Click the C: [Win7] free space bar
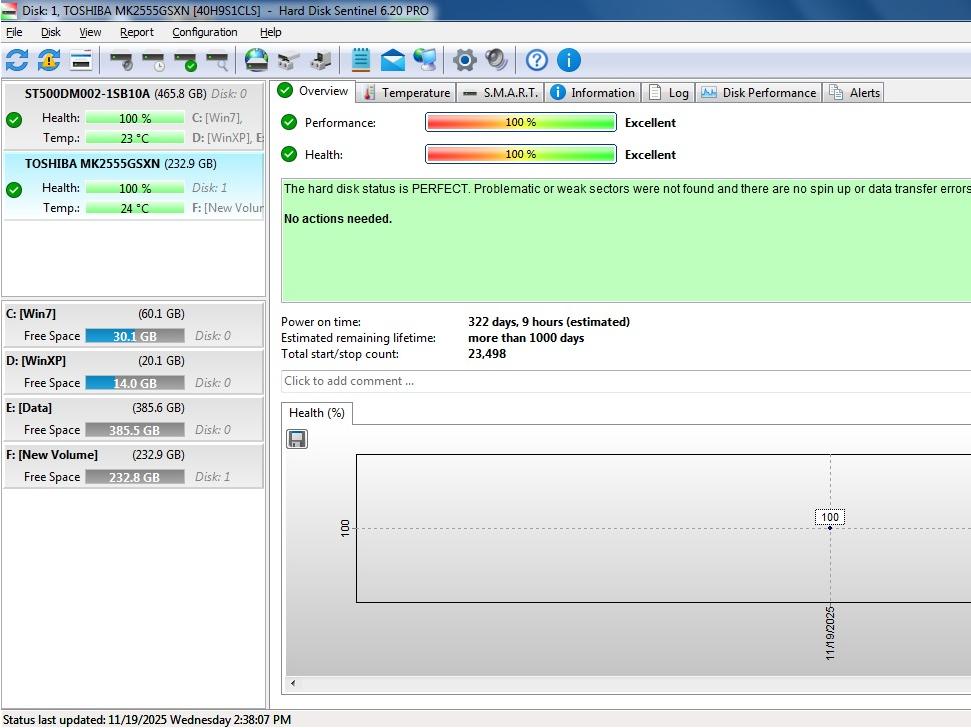This screenshot has height=728, width=971. [134, 336]
